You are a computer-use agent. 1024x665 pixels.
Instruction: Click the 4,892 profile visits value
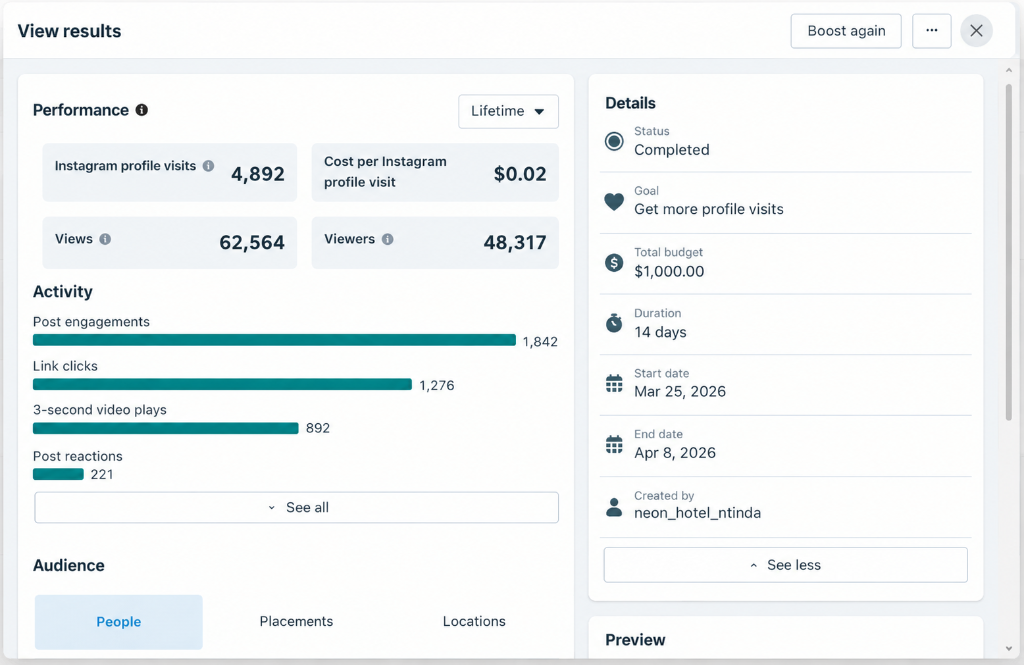click(258, 174)
